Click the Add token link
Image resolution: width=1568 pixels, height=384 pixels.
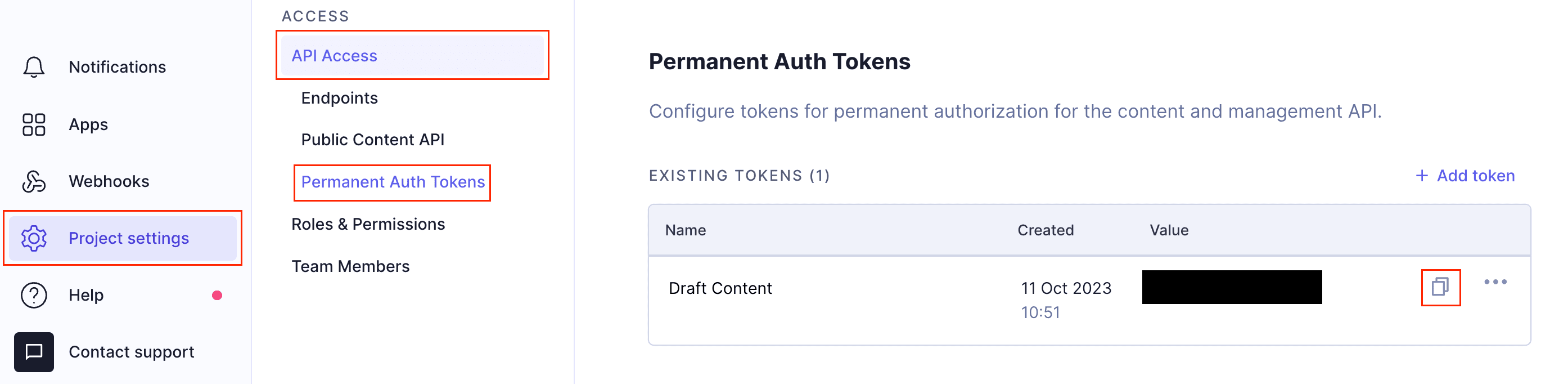point(1465,176)
